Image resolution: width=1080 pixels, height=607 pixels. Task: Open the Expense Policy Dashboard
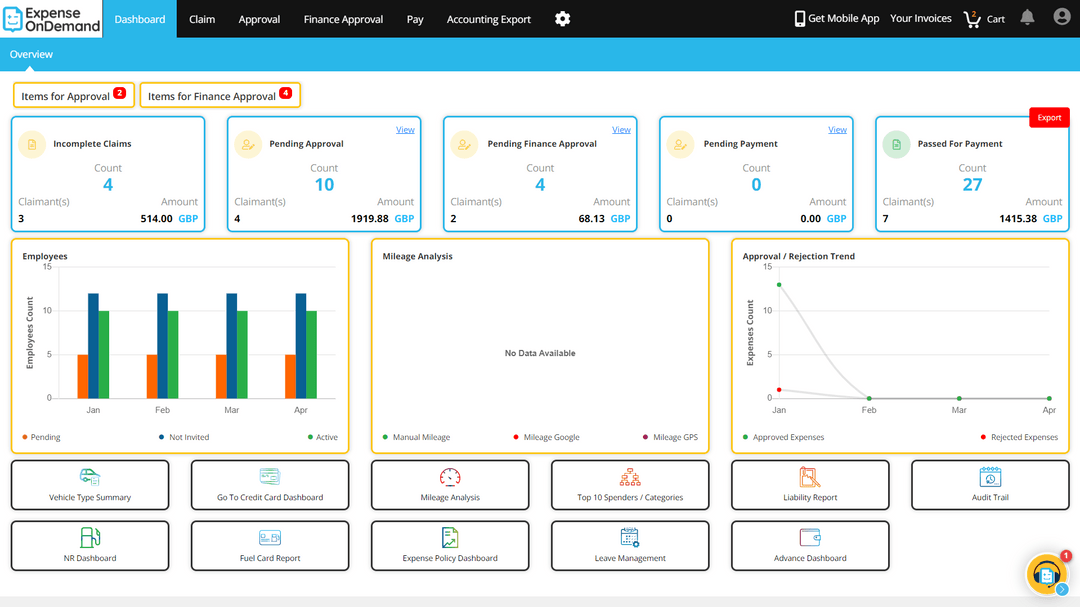449,546
